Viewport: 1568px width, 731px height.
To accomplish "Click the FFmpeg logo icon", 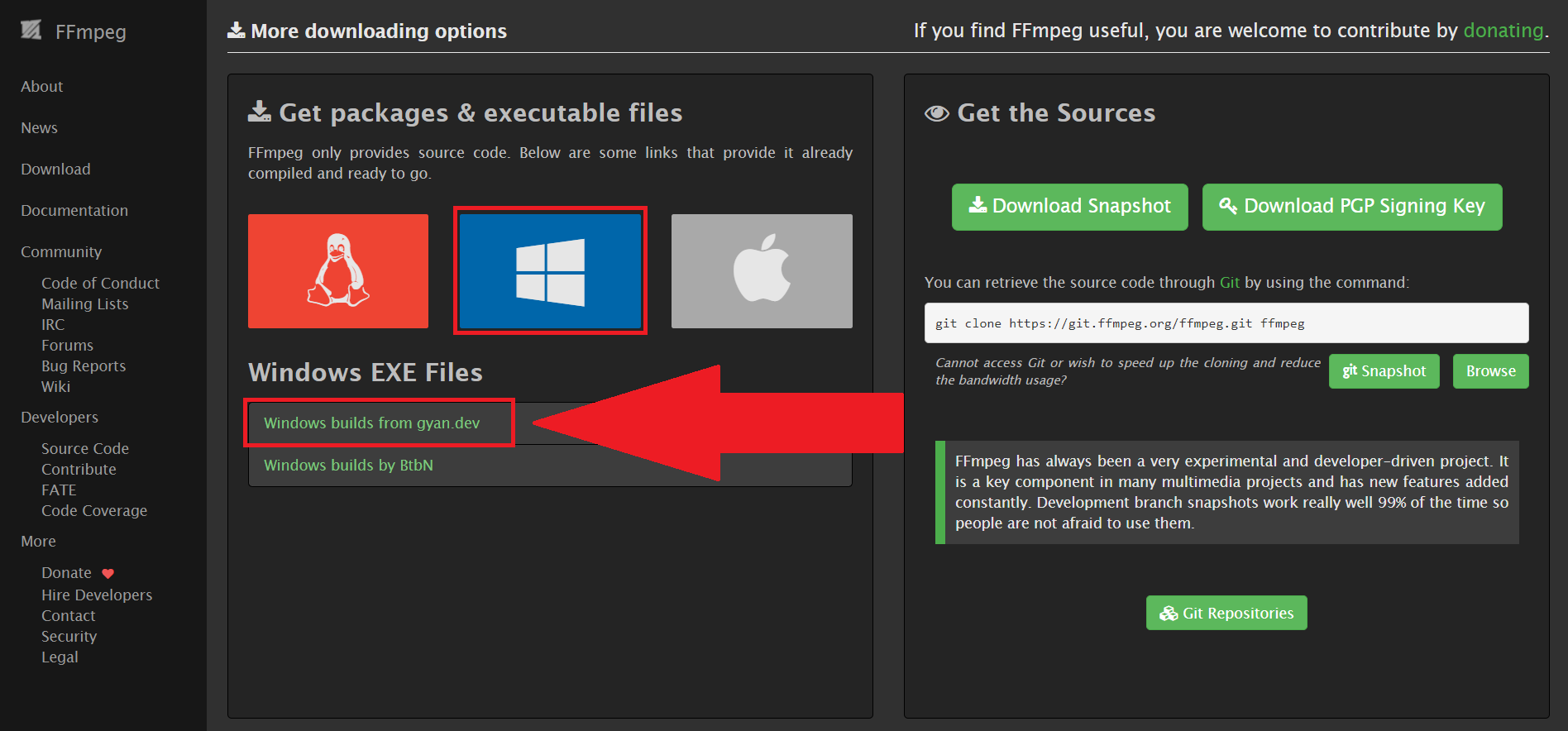I will coord(31,31).
